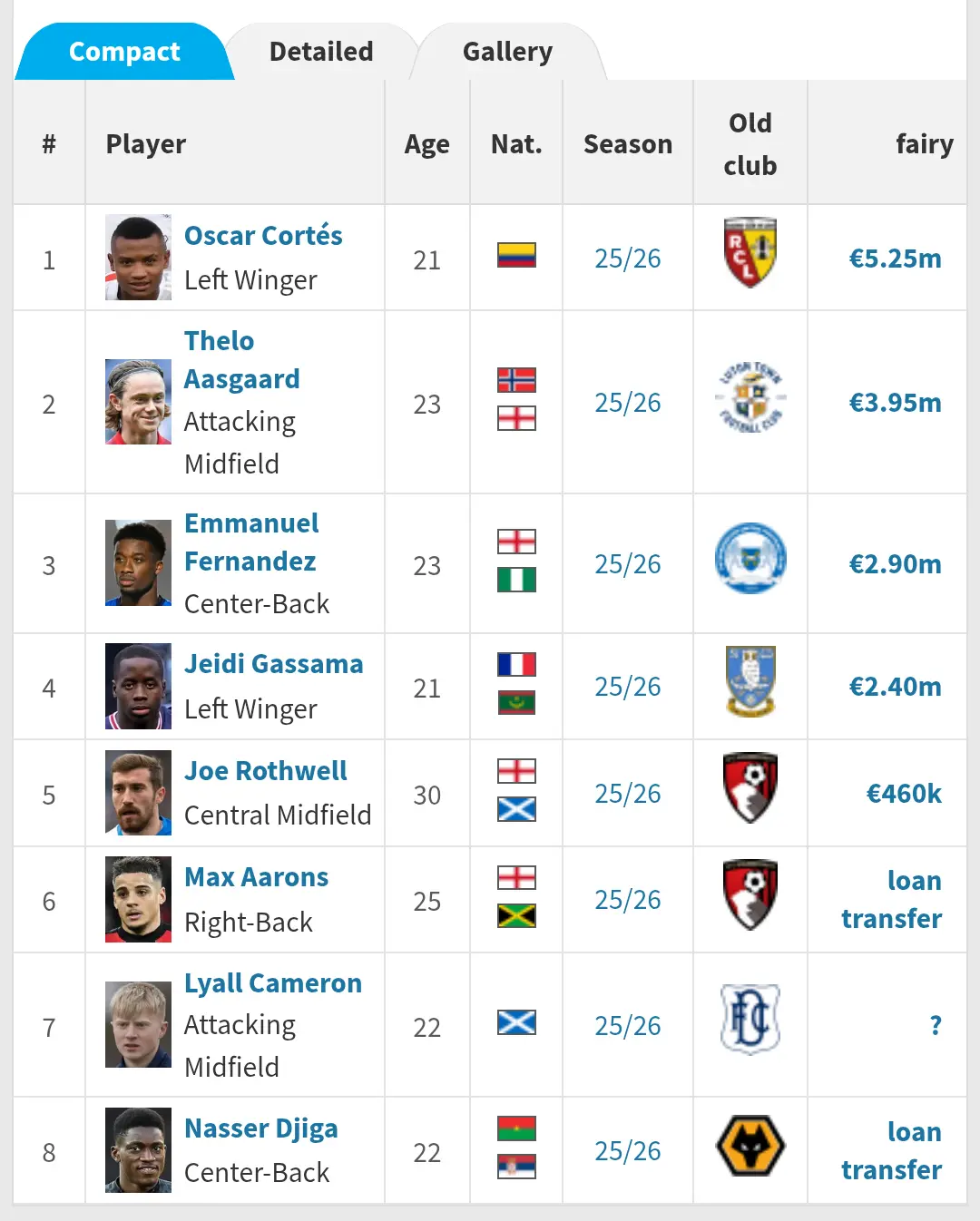Click Emmanuel Fernandez's player photo
This screenshot has height=1221, width=980.
point(138,562)
